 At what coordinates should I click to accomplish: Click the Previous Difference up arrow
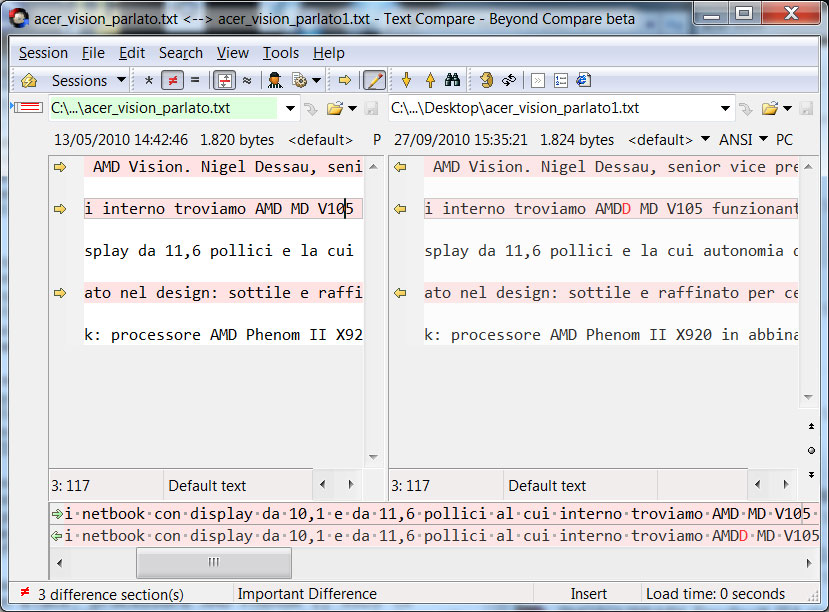pos(429,80)
